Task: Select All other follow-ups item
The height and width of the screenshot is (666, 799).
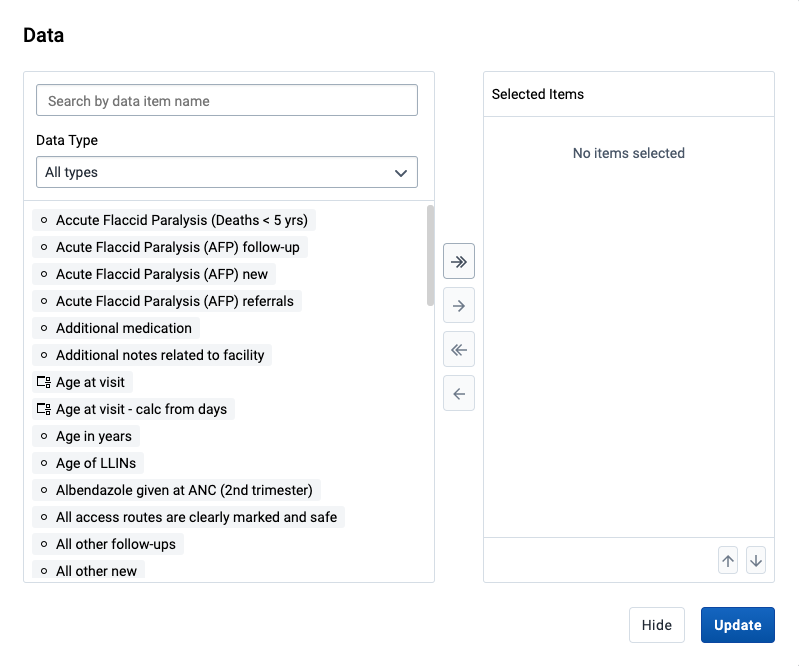Action: click(x=108, y=544)
